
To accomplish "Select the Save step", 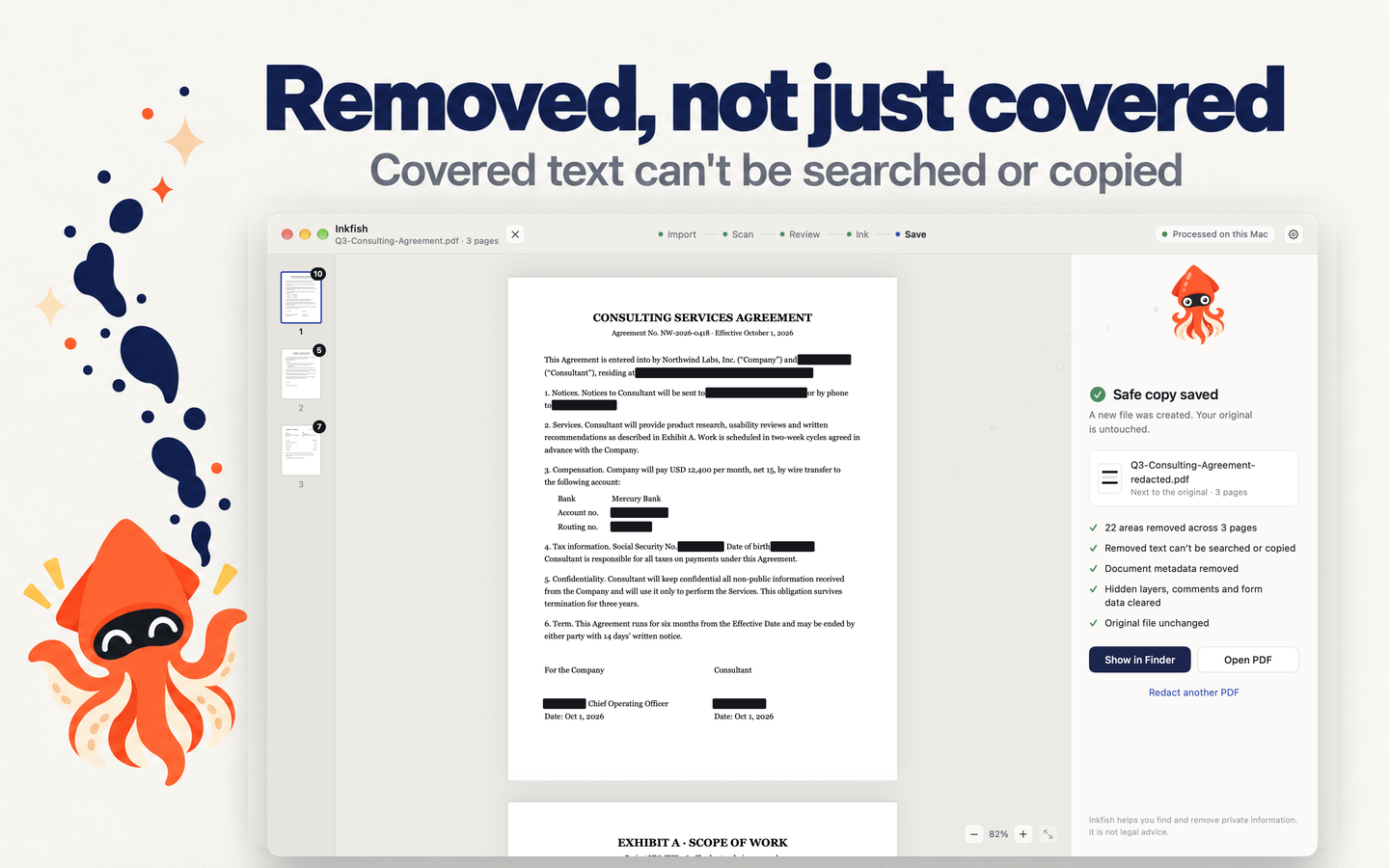I will pos(911,234).
